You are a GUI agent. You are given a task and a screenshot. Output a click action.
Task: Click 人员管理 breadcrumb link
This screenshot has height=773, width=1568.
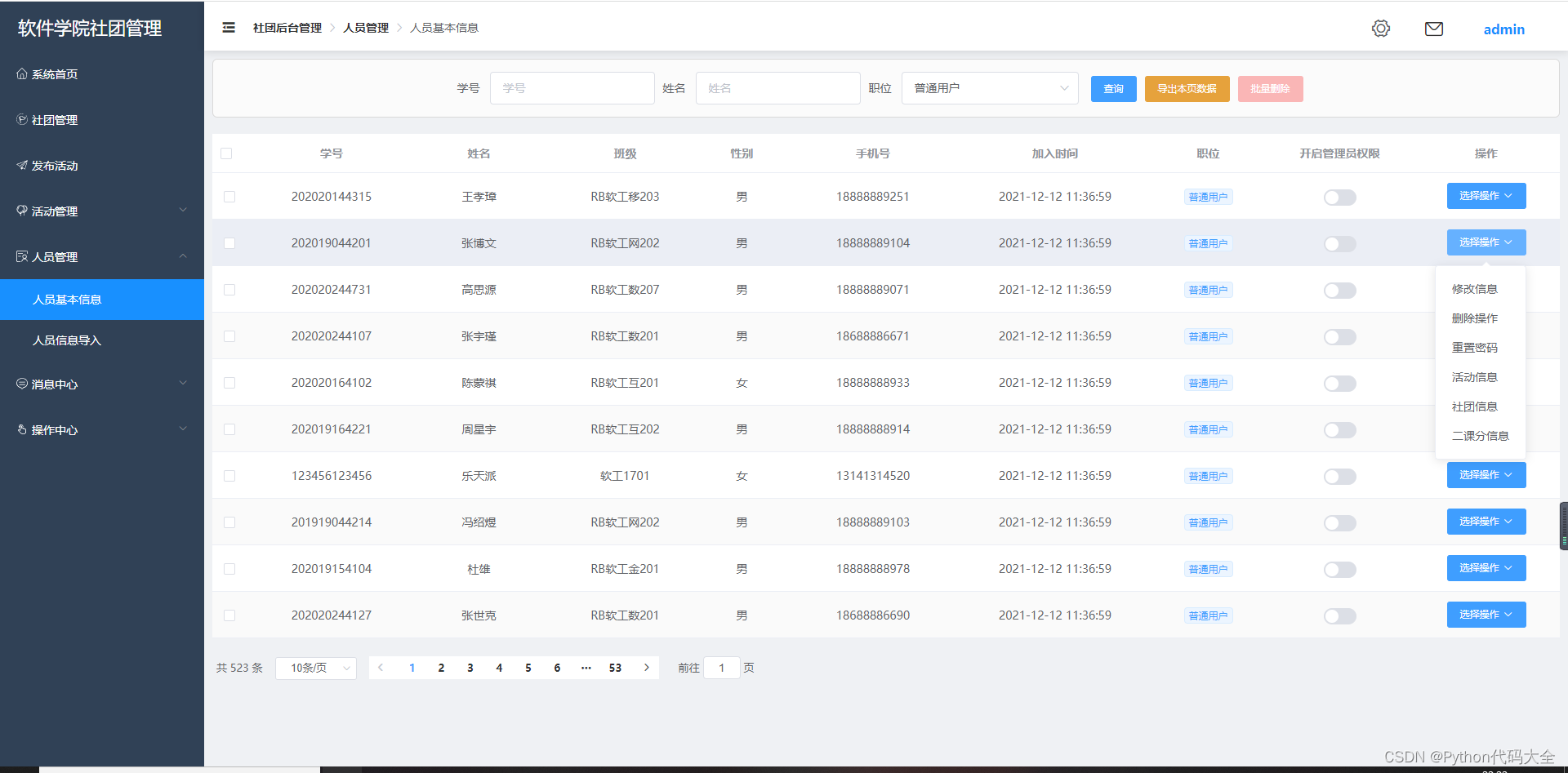[x=366, y=28]
